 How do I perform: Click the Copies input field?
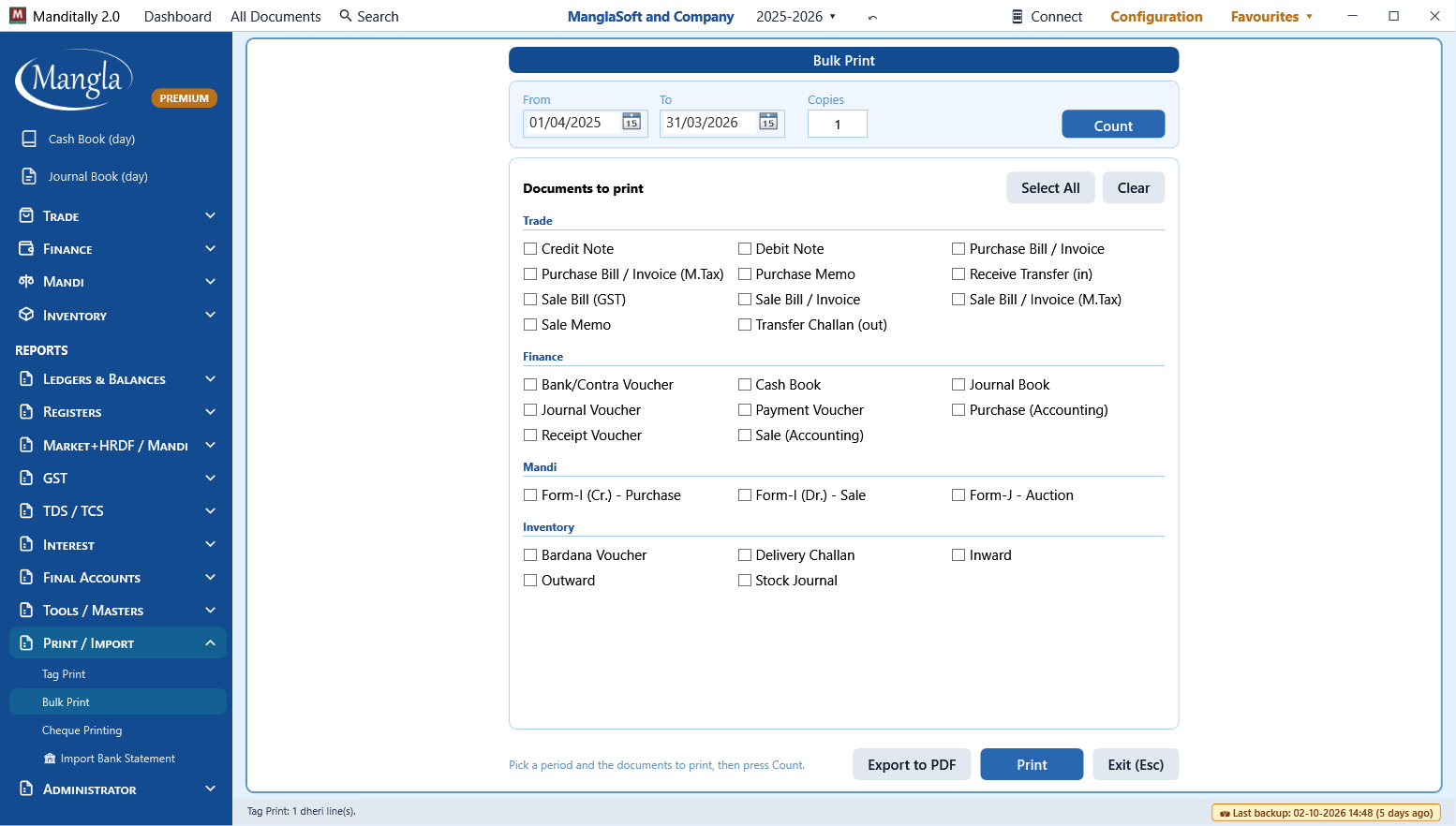pos(838,124)
